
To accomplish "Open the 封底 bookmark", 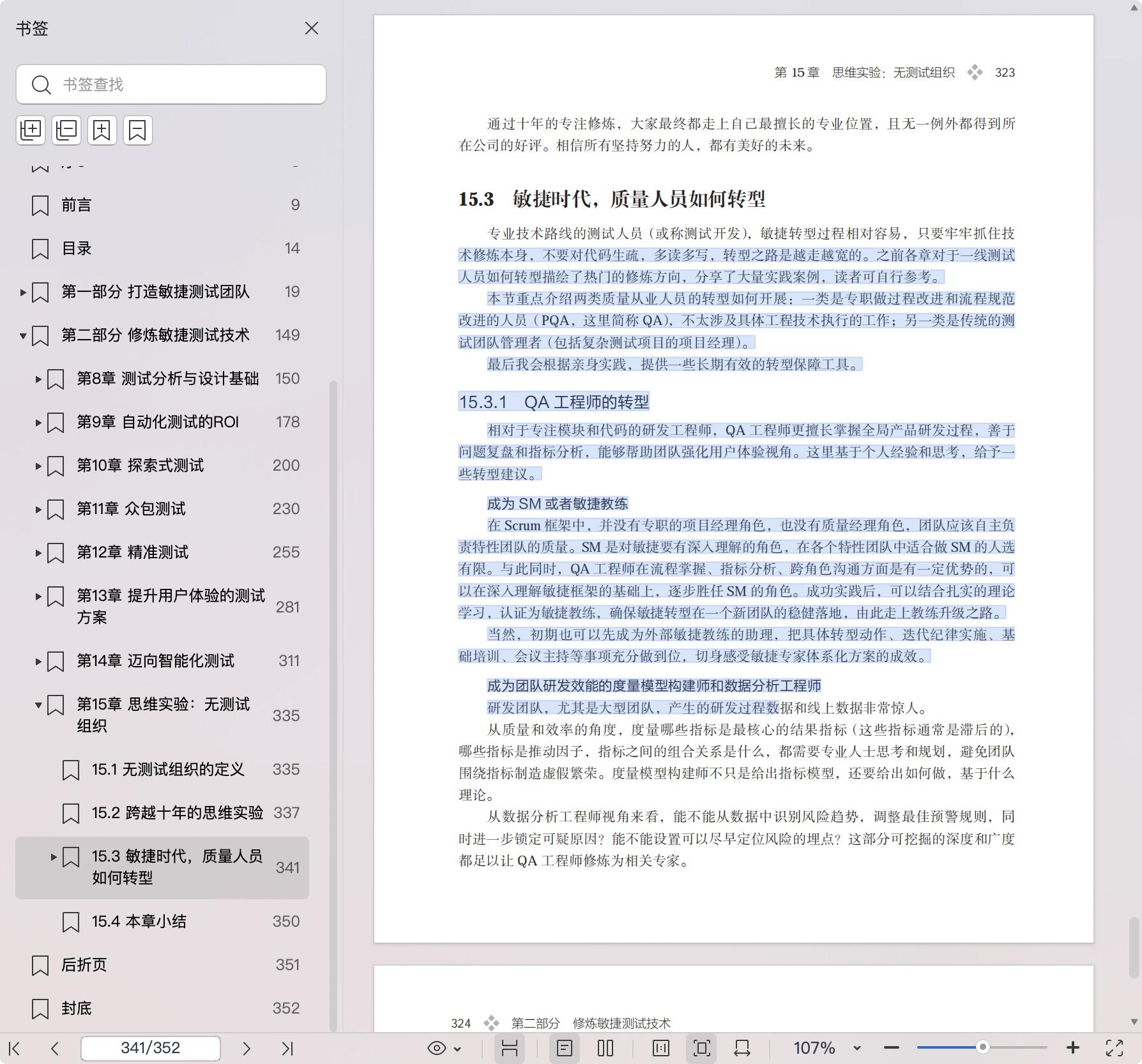I will [x=77, y=1008].
